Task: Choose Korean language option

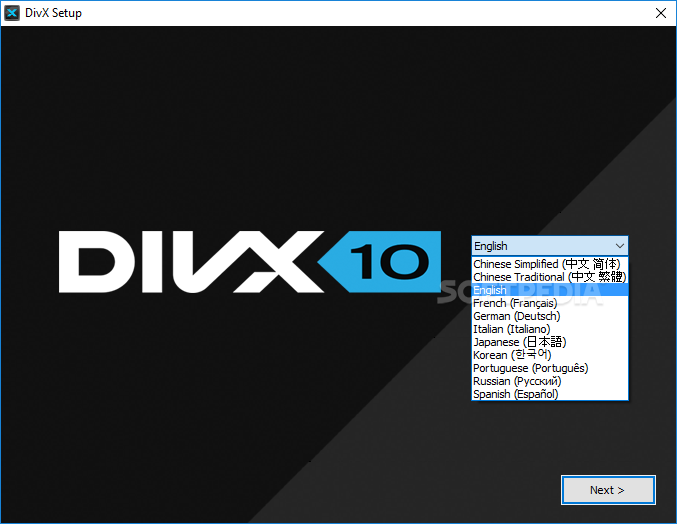Action: (550, 355)
